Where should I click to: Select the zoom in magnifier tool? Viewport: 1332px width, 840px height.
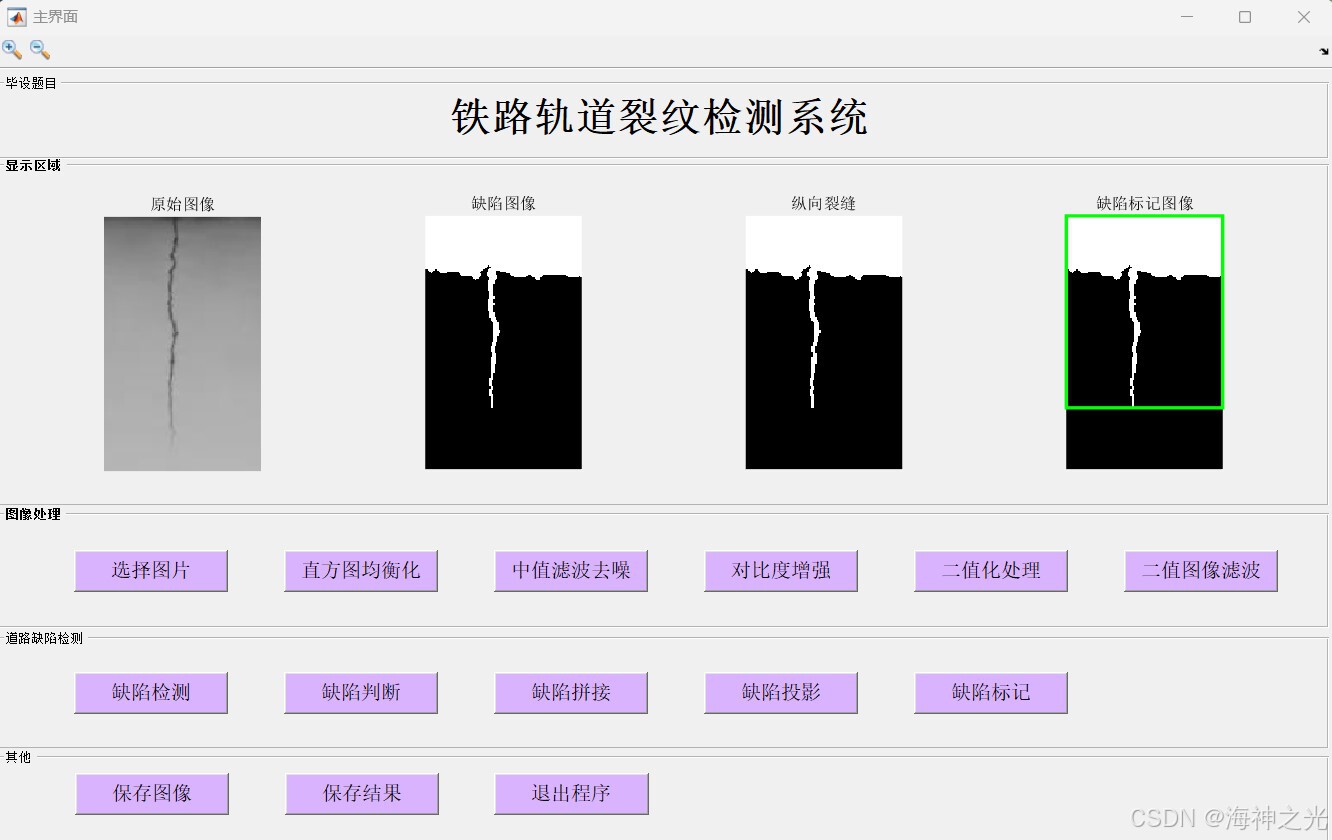pos(13,49)
